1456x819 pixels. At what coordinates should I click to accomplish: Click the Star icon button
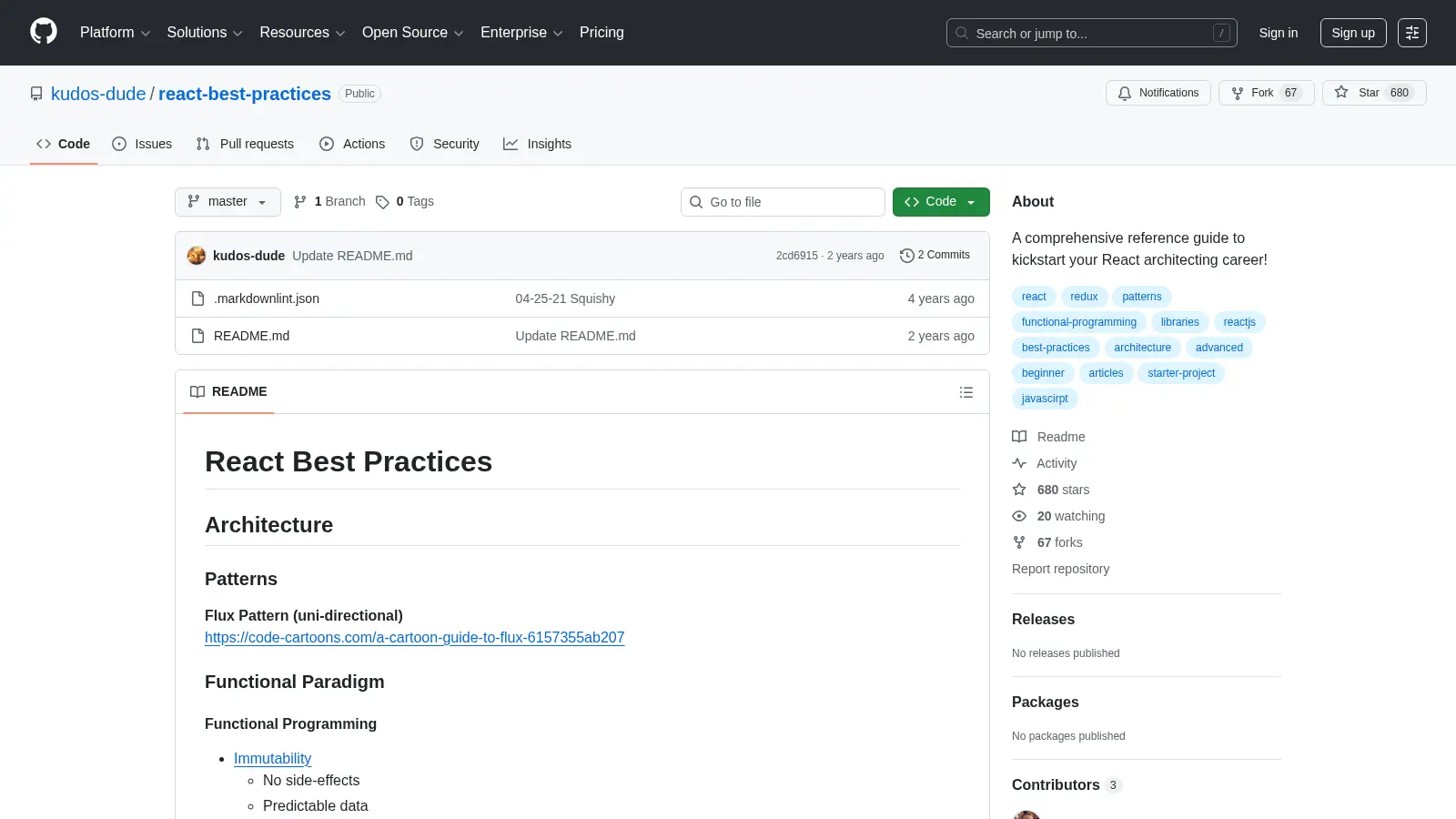[1341, 92]
